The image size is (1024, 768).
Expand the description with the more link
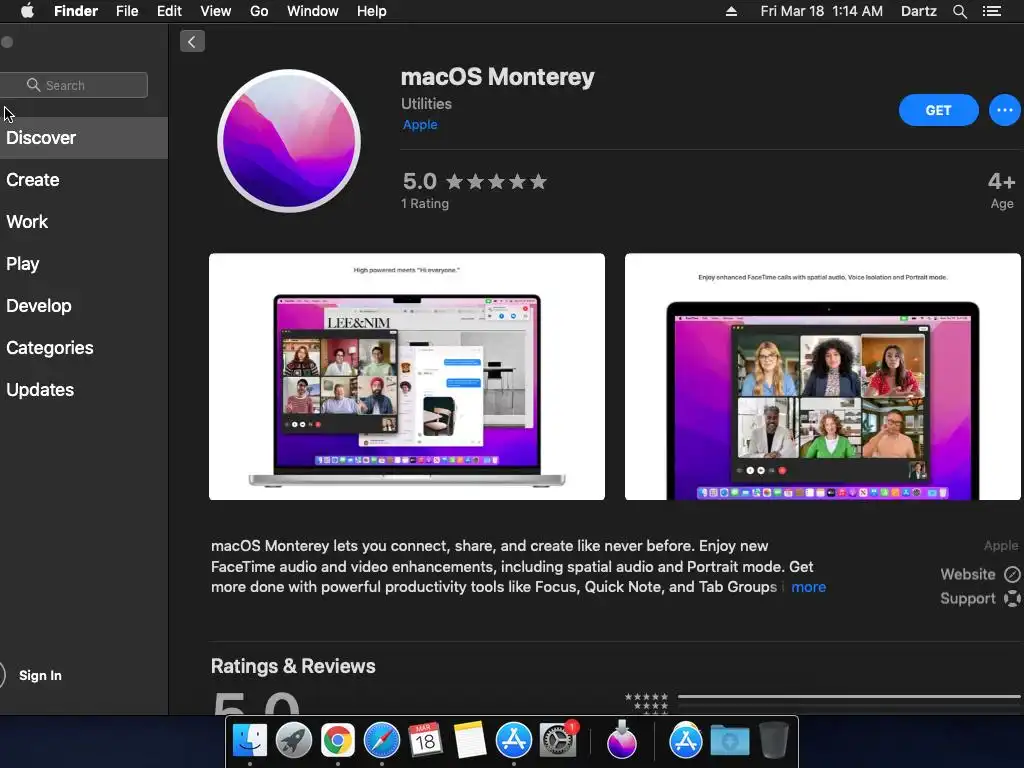(808, 587)
